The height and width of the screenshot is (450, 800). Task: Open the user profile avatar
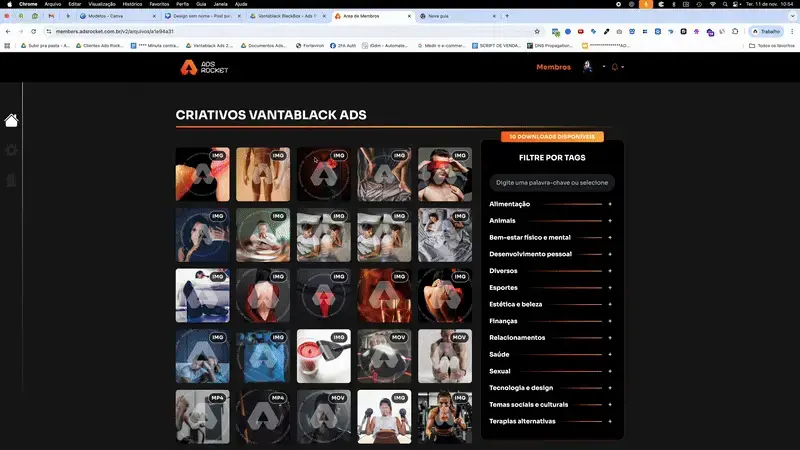[x=588, y=67]
